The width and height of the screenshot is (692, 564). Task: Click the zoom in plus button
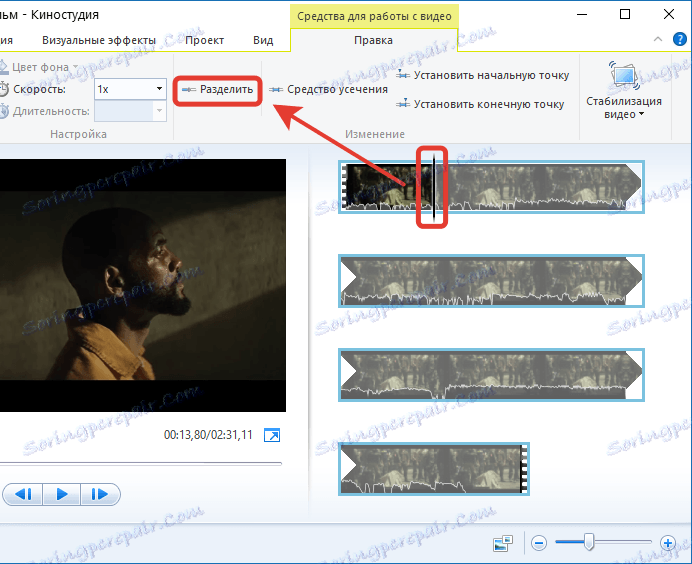click(x=668, y=543)
